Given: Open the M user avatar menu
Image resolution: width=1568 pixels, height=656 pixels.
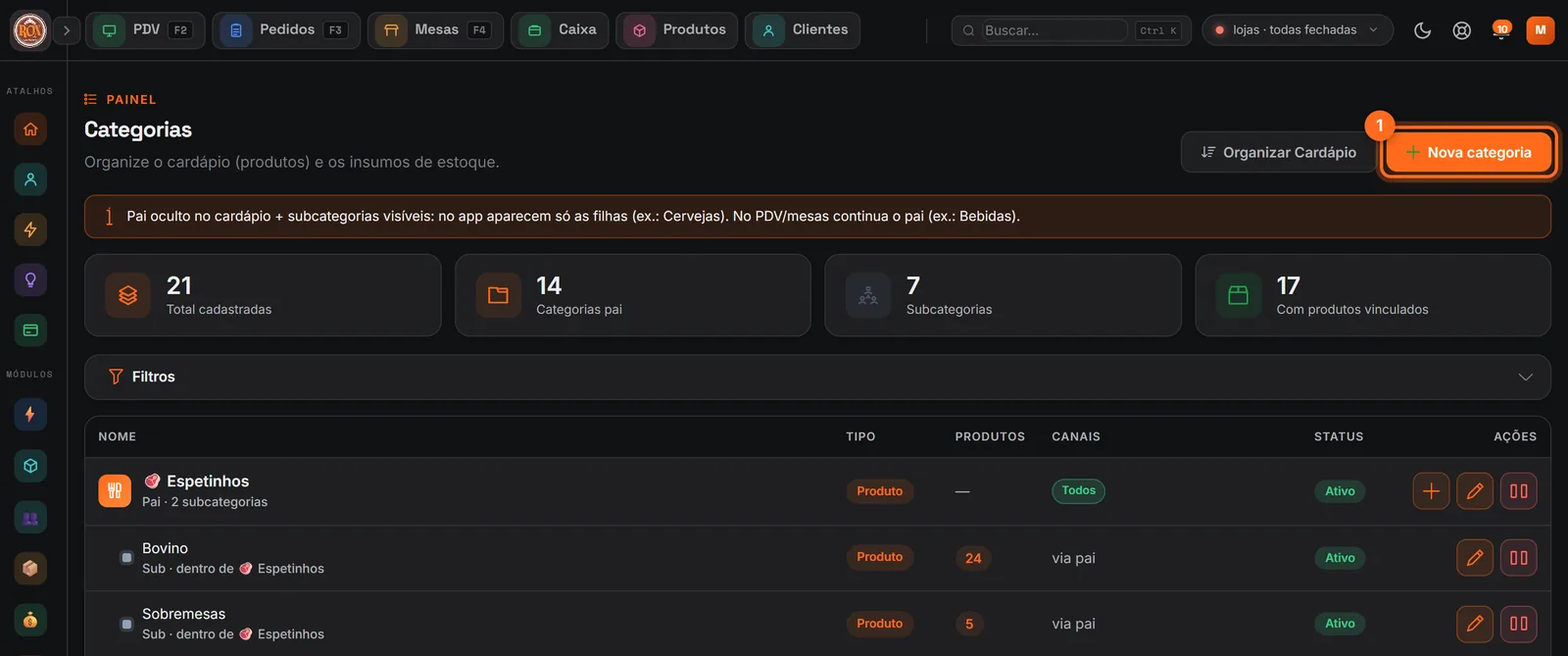Looking at the screenshot, I should [1541, 30].
